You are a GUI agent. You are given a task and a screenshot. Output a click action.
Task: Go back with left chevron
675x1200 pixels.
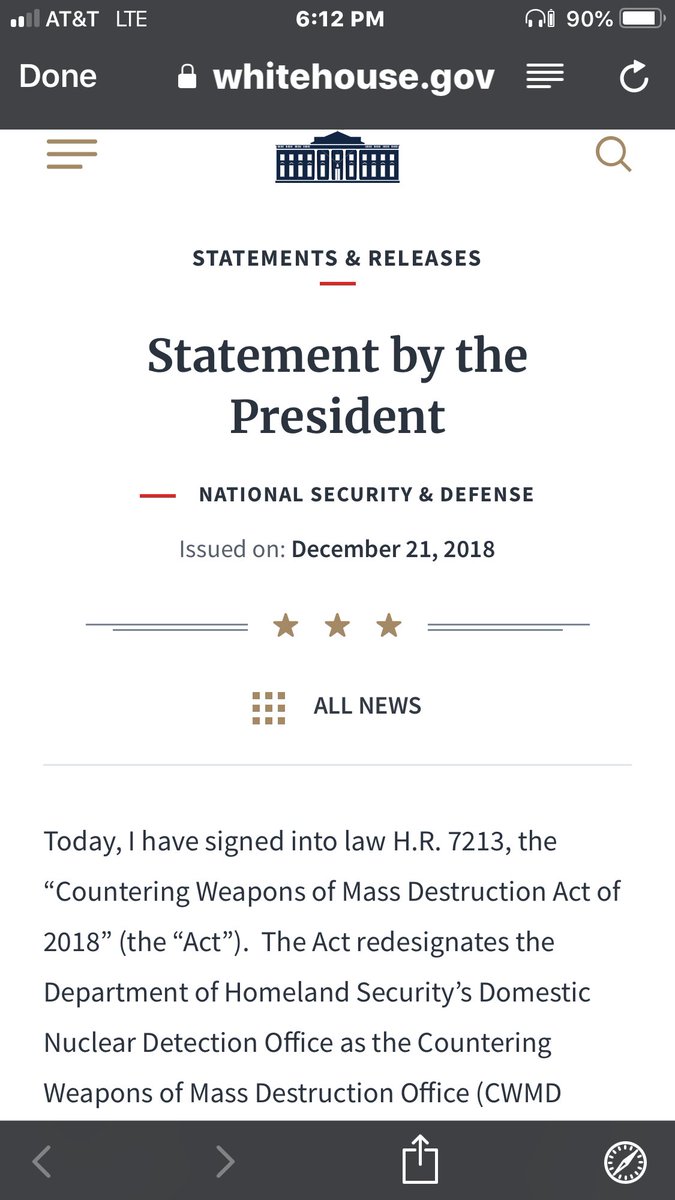41,1161
